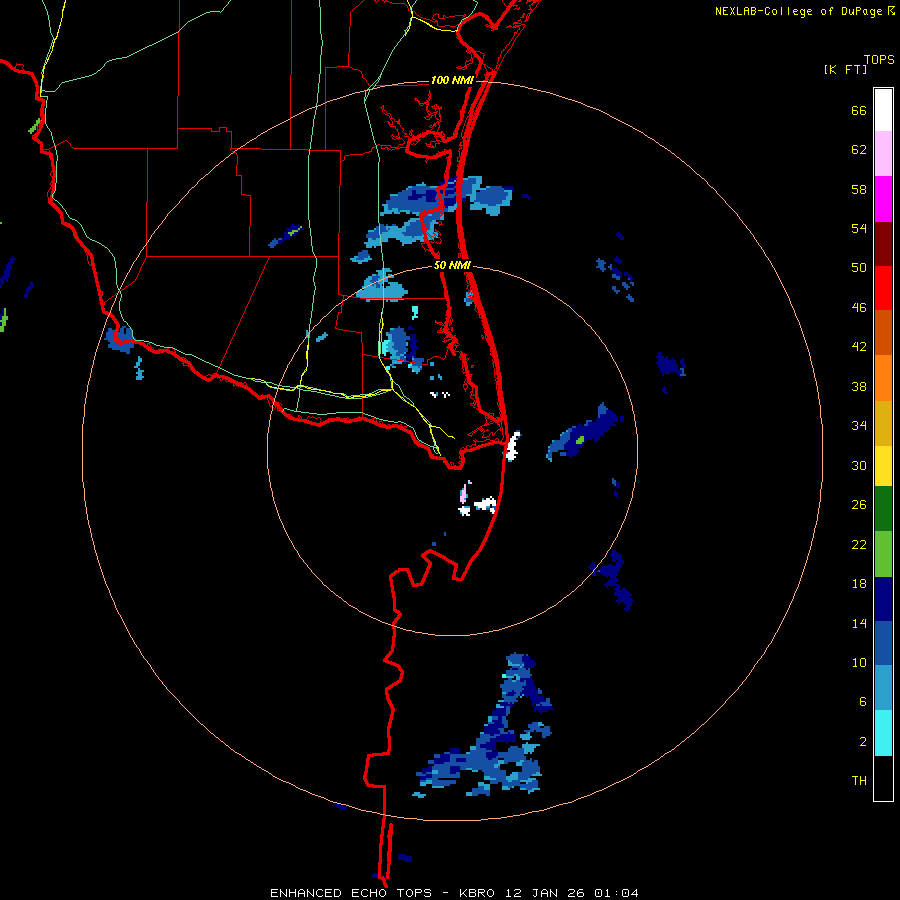900x900 pixels.
Task: Select the bright red 50 kft legend swatch
Action: [x=883, y=288]
